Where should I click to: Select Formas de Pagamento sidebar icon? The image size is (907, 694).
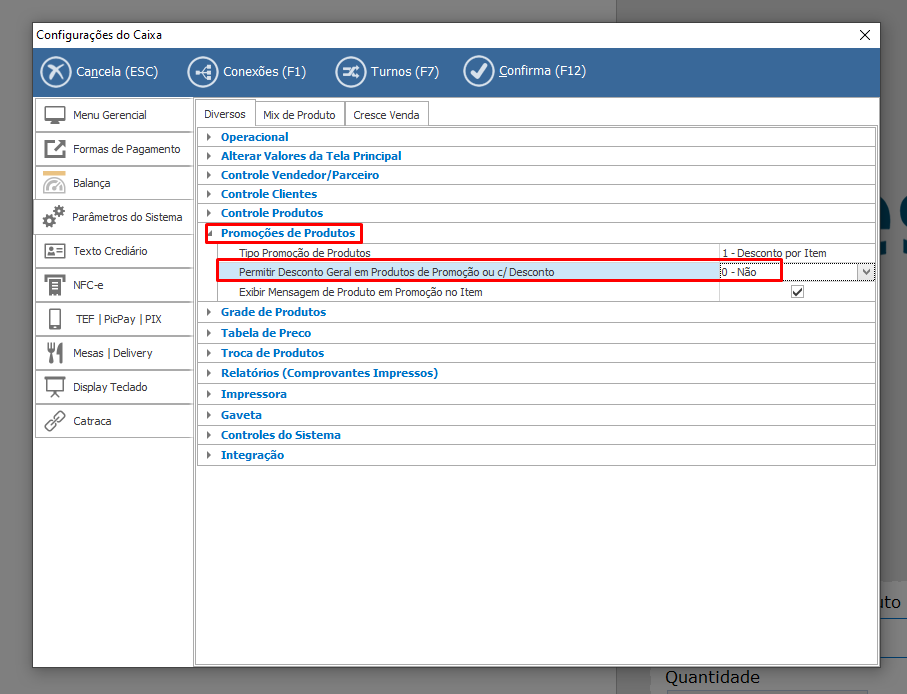[x=55, y=149]
